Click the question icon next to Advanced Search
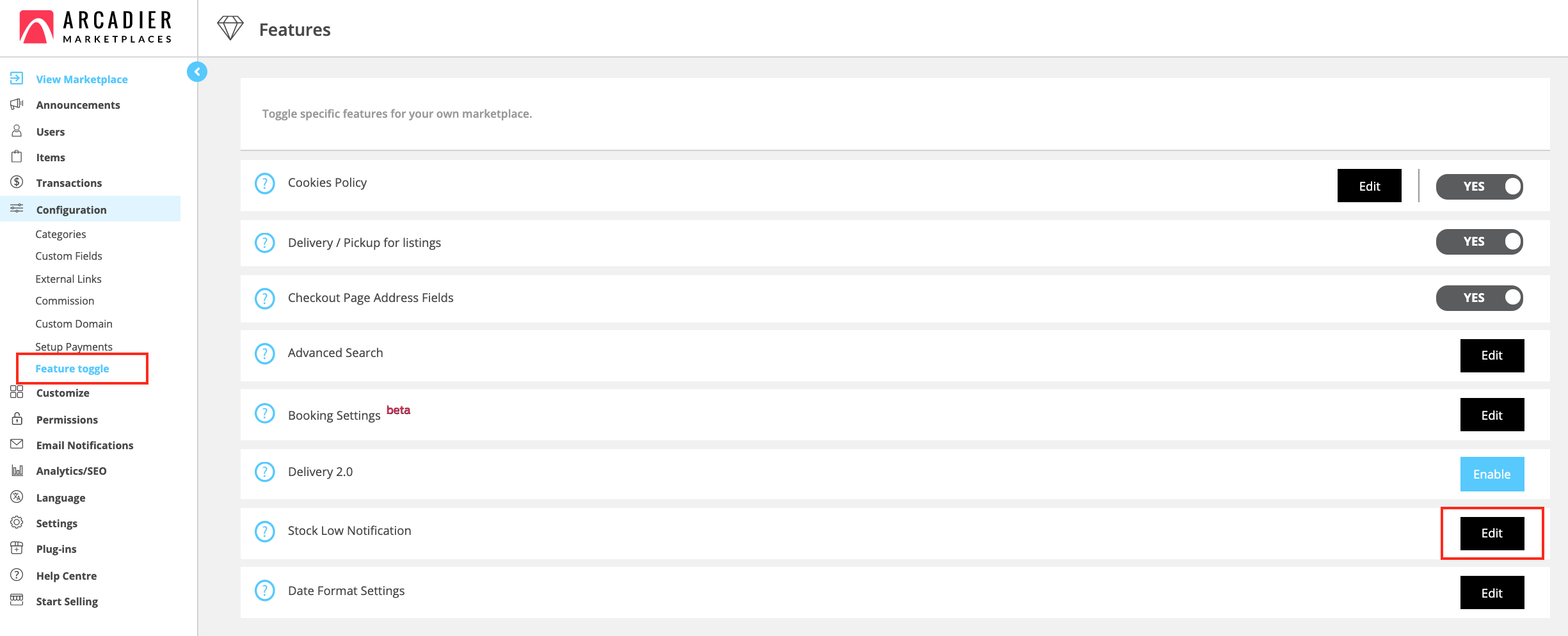1568x636 pixels. 265,353
